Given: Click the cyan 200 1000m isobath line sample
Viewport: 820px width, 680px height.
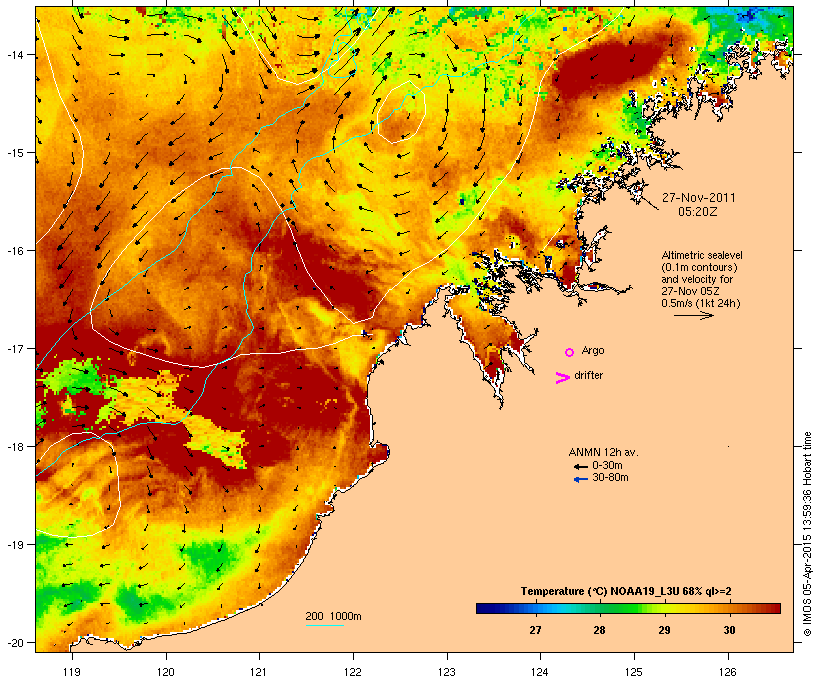Looking at the screenshot, I should coord(324,626).
